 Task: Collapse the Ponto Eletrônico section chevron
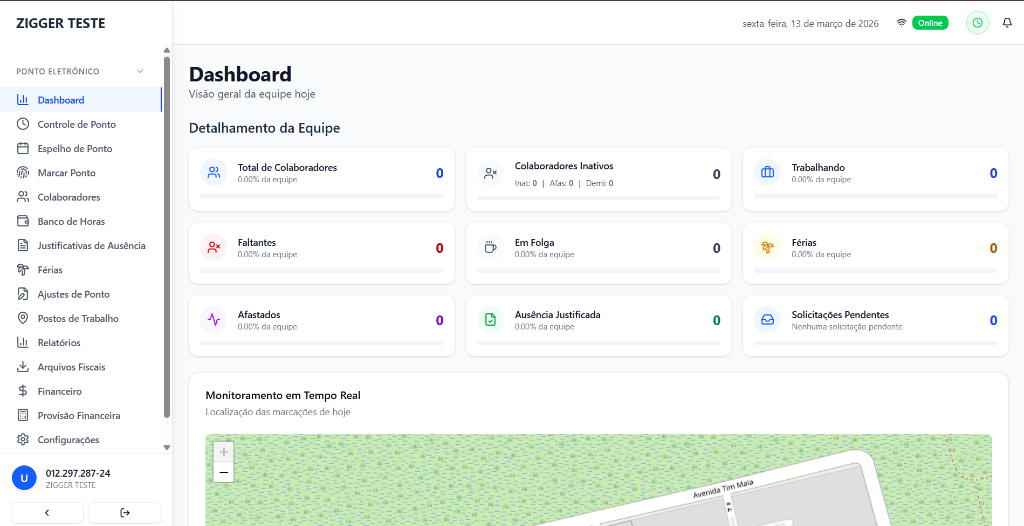[140, 71]
